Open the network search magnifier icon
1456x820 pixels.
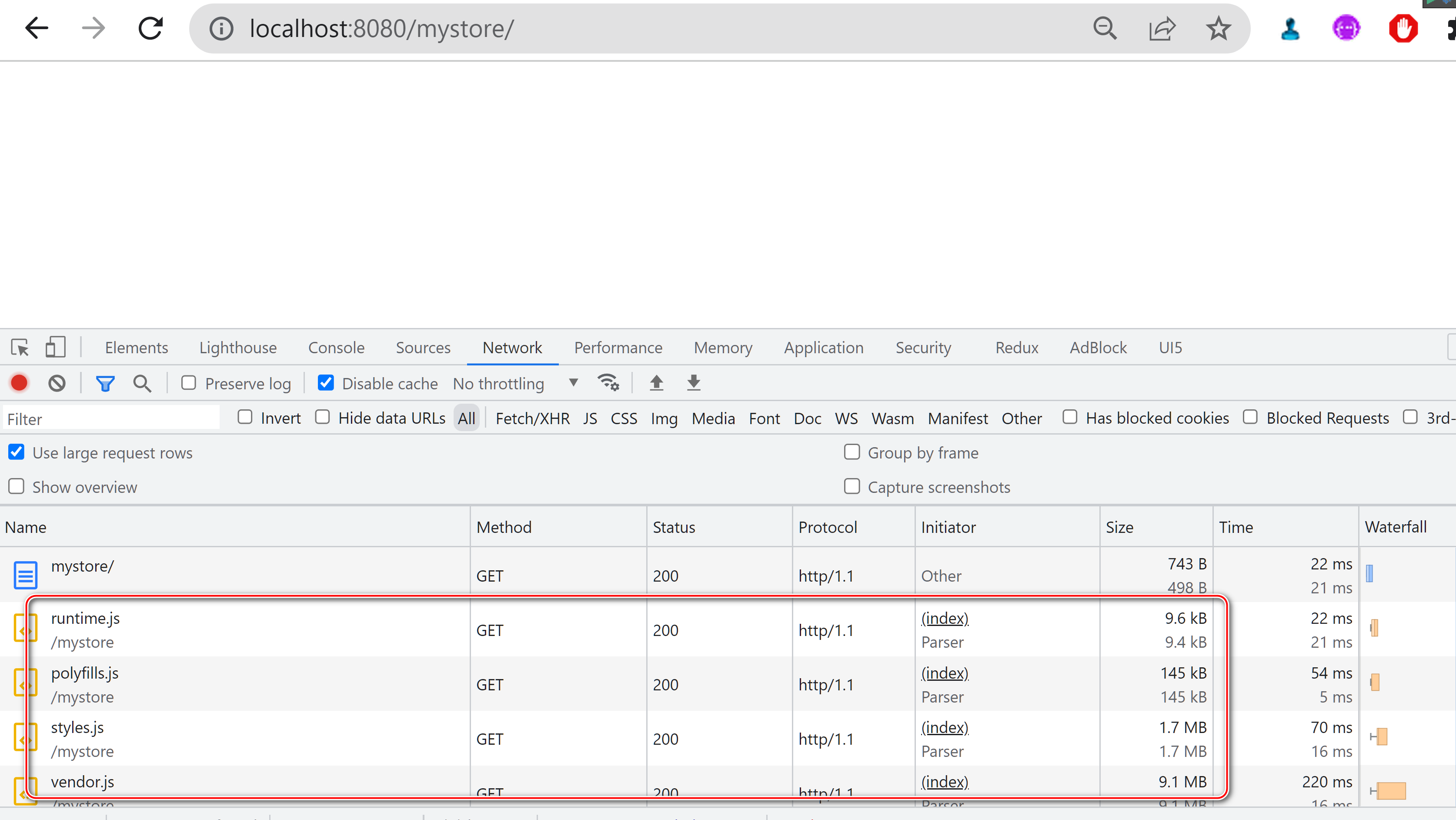click(142, 383)
